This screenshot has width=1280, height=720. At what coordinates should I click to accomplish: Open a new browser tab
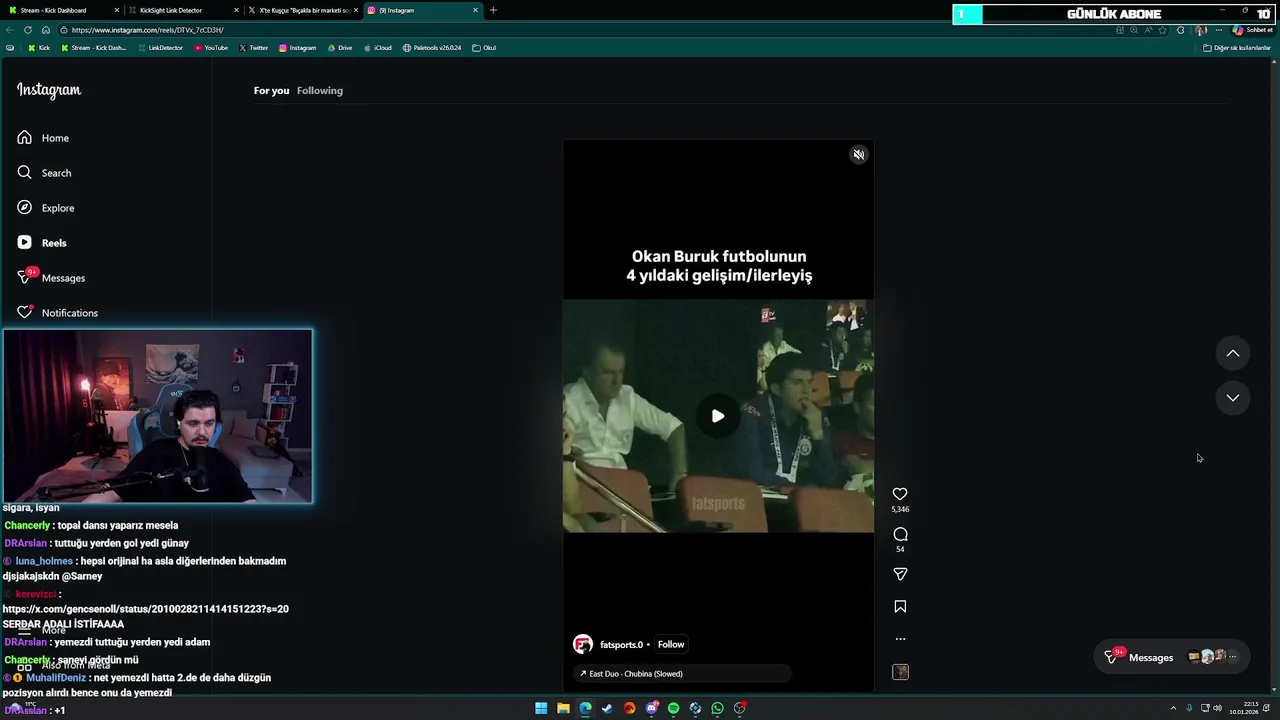pos(493,10)
